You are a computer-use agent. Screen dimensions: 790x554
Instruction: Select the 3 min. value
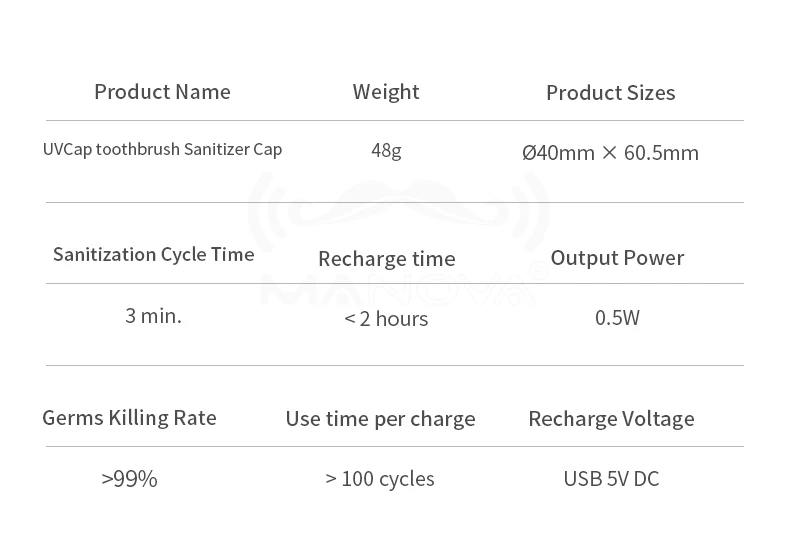point(153,316)
